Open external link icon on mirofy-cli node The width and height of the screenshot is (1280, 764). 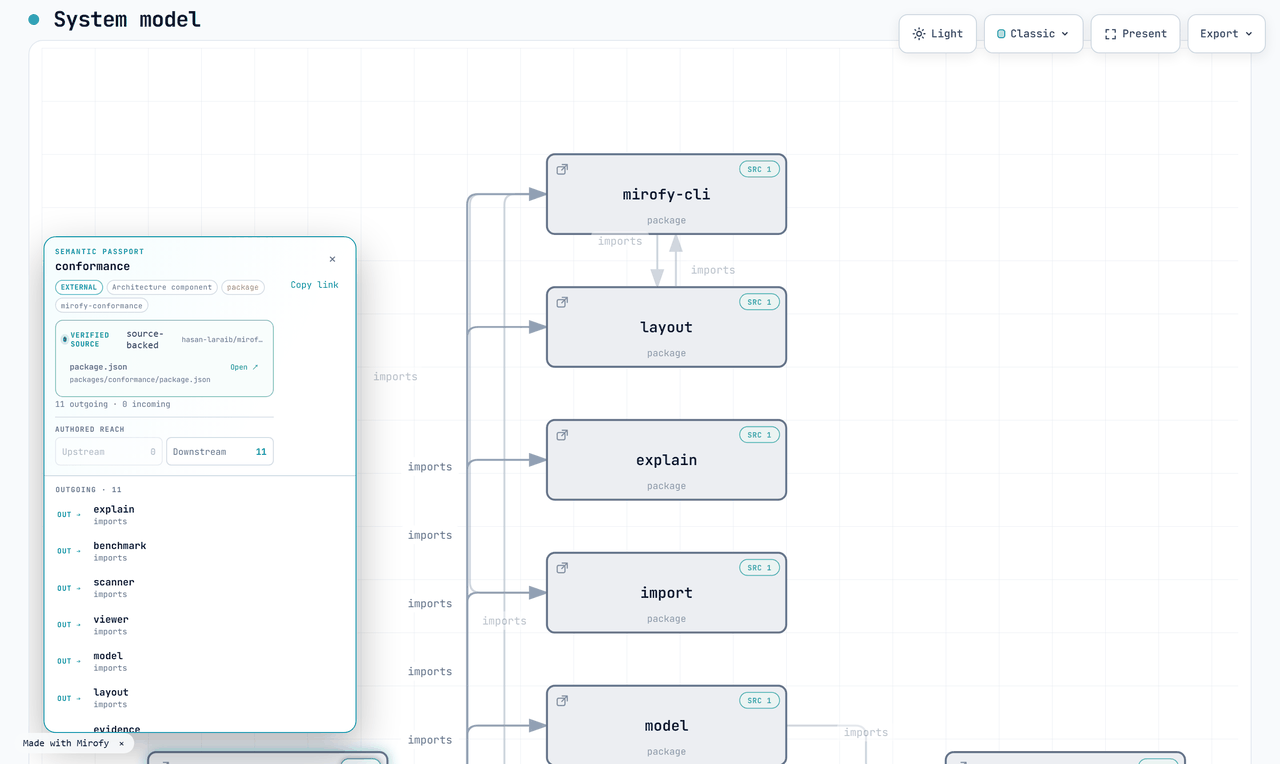[562, 170]
